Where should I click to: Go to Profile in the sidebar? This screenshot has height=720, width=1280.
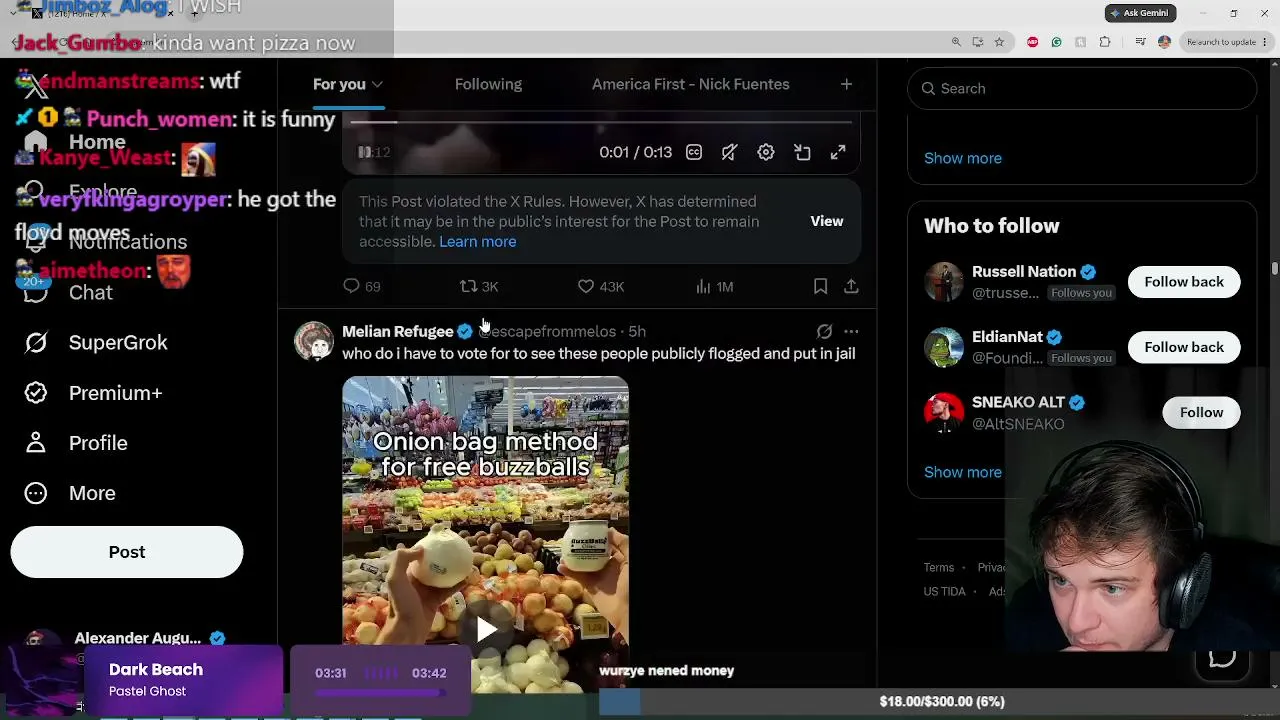[98, 443]
